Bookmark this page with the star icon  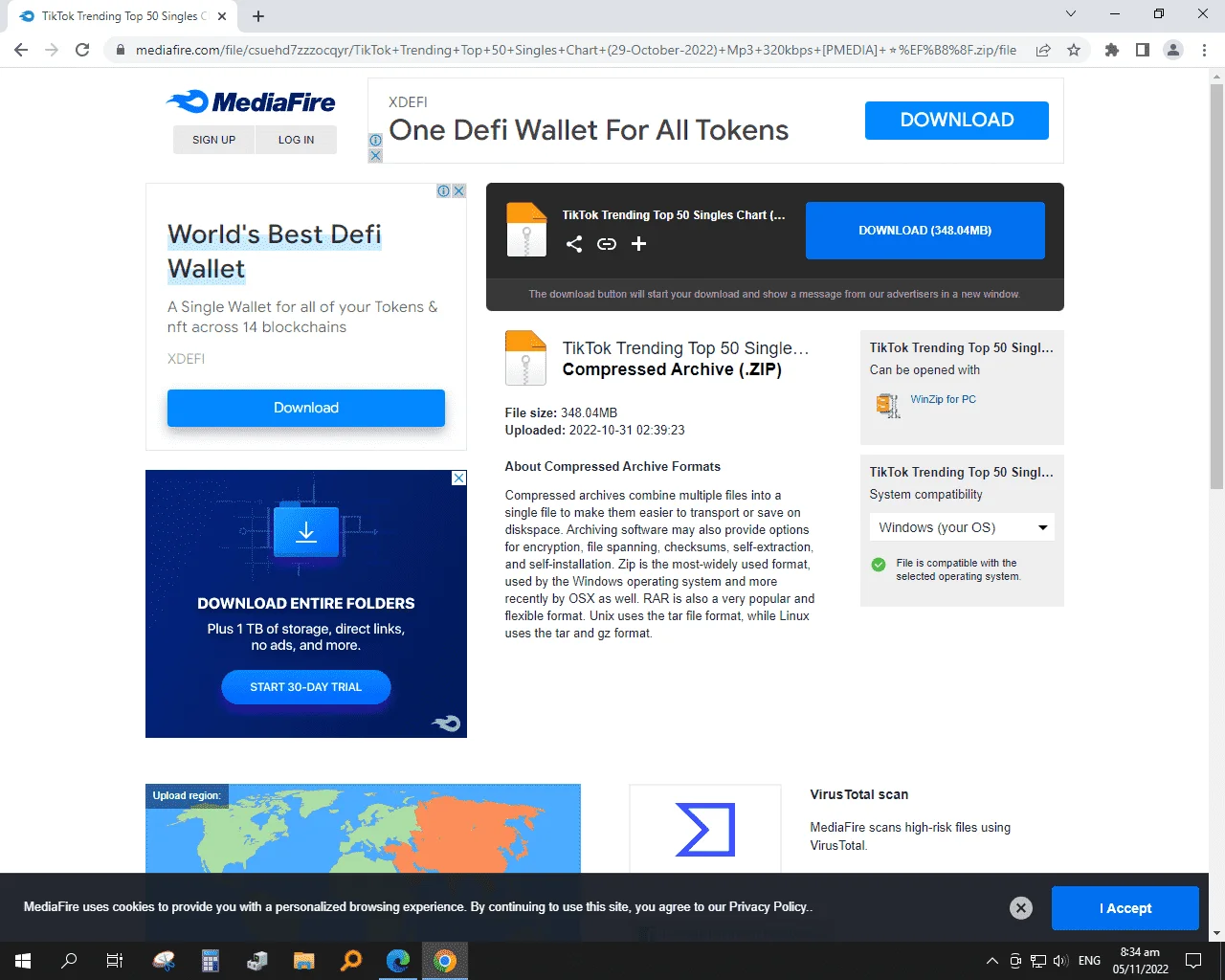[1074, 50]
